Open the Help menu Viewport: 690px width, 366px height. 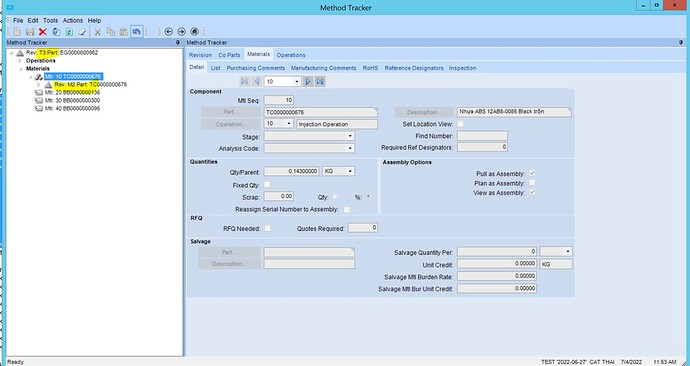click(94, 20)
